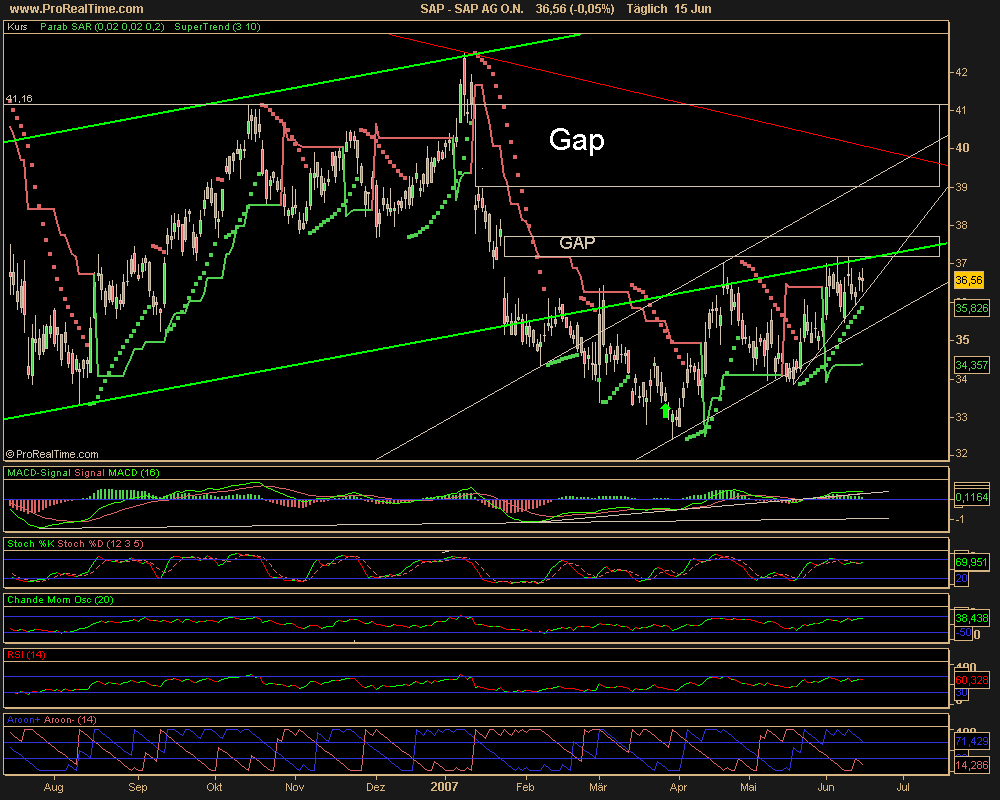Open the Parab SAR (0,02 0,02 0,2) indicator label
The height and width of the screenshot is (800, 1000).
[x=102, y=27]
